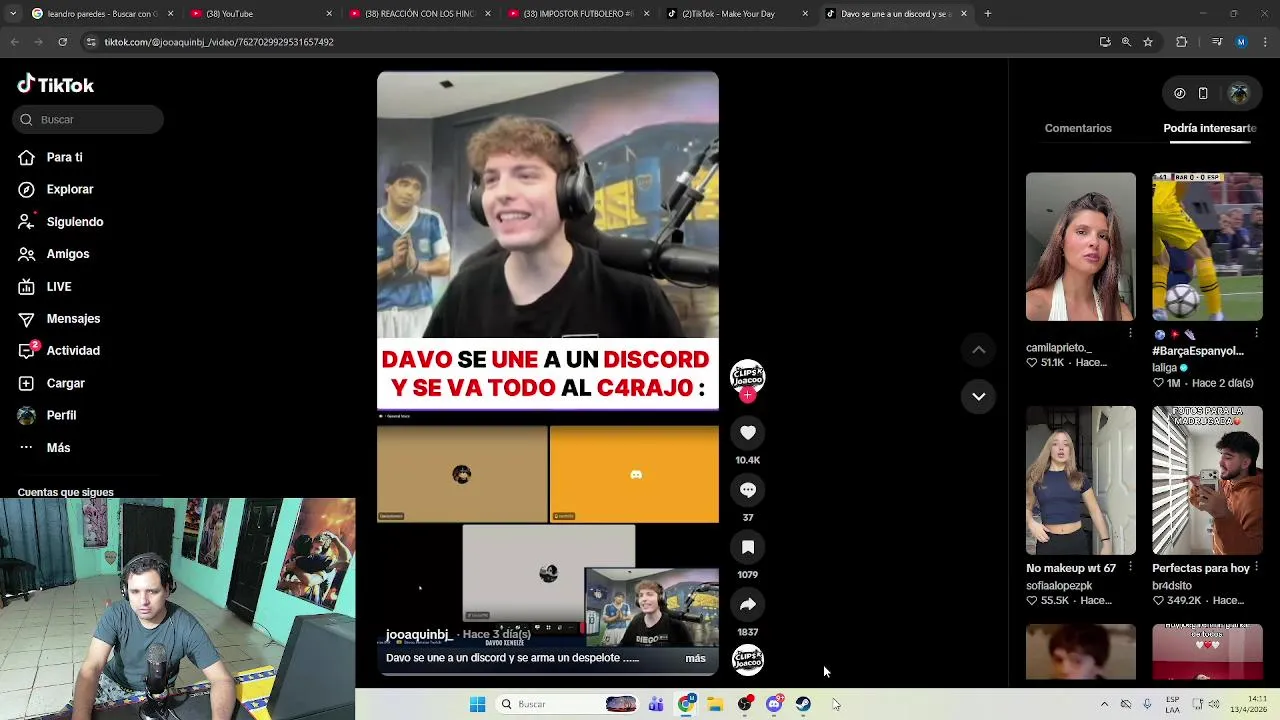Open sofiaalopezpk profile link
Viewport: 1280px width, 720px height.
tap(1059, 586)
